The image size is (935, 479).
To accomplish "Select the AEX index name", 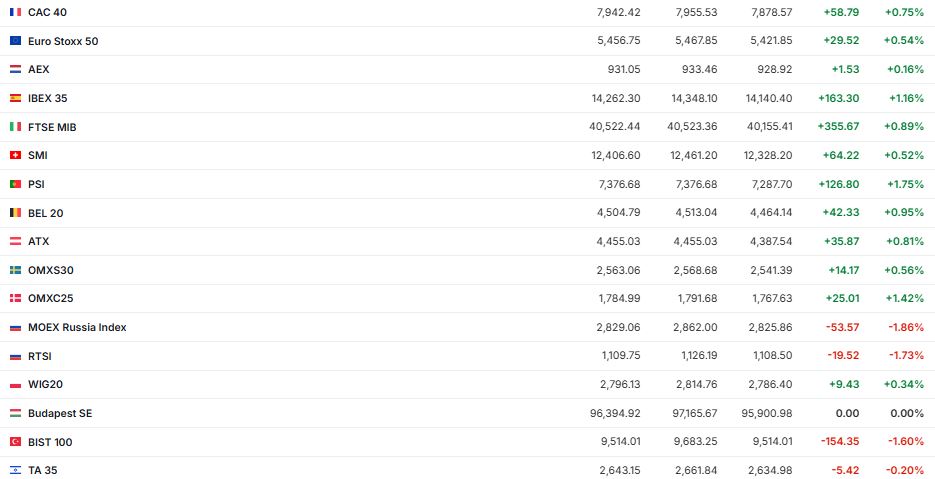I will [38, 69].
